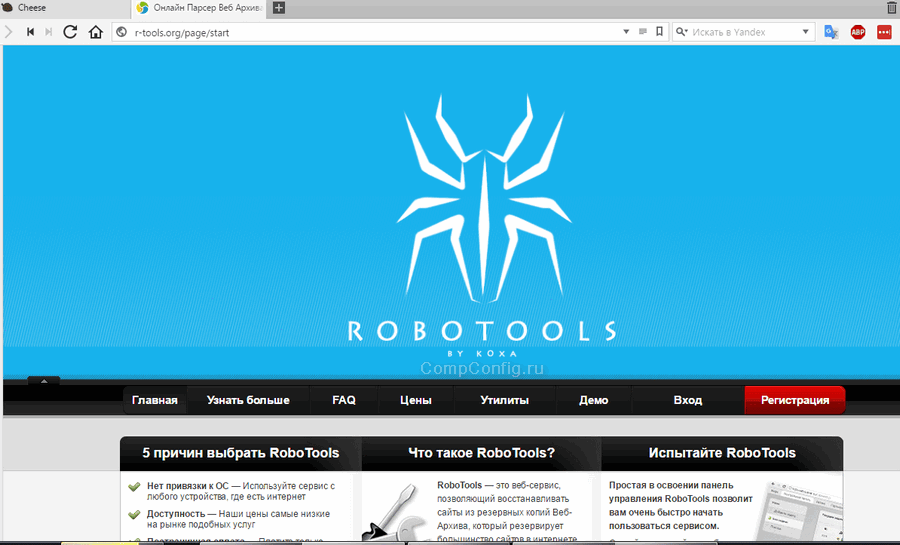Click the rewind navigation button

pos(30,32)
